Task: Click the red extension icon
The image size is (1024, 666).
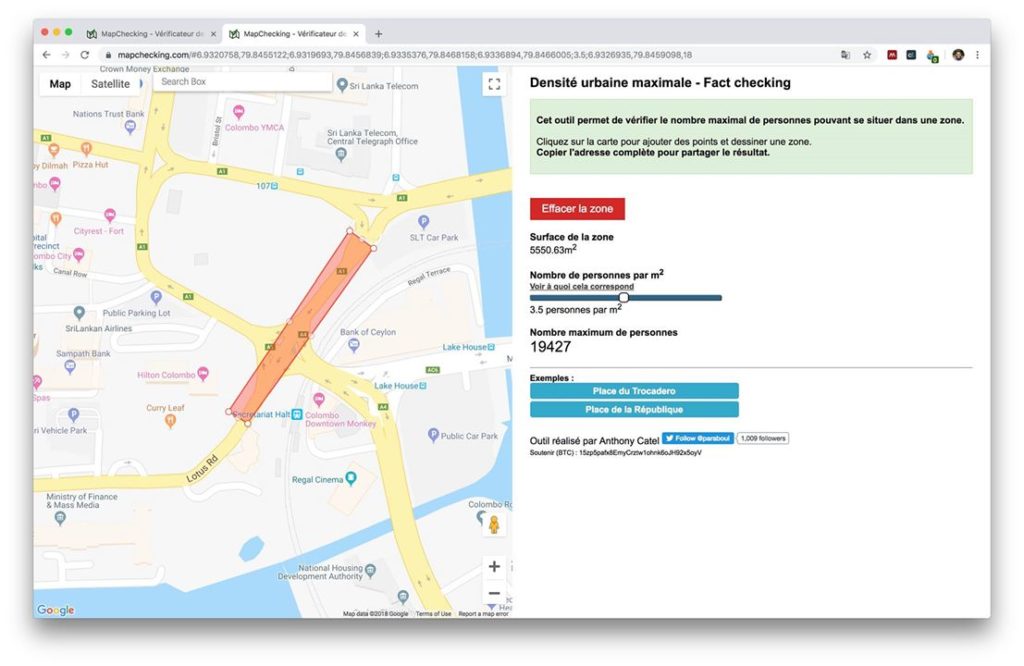Action: point(892,55)
